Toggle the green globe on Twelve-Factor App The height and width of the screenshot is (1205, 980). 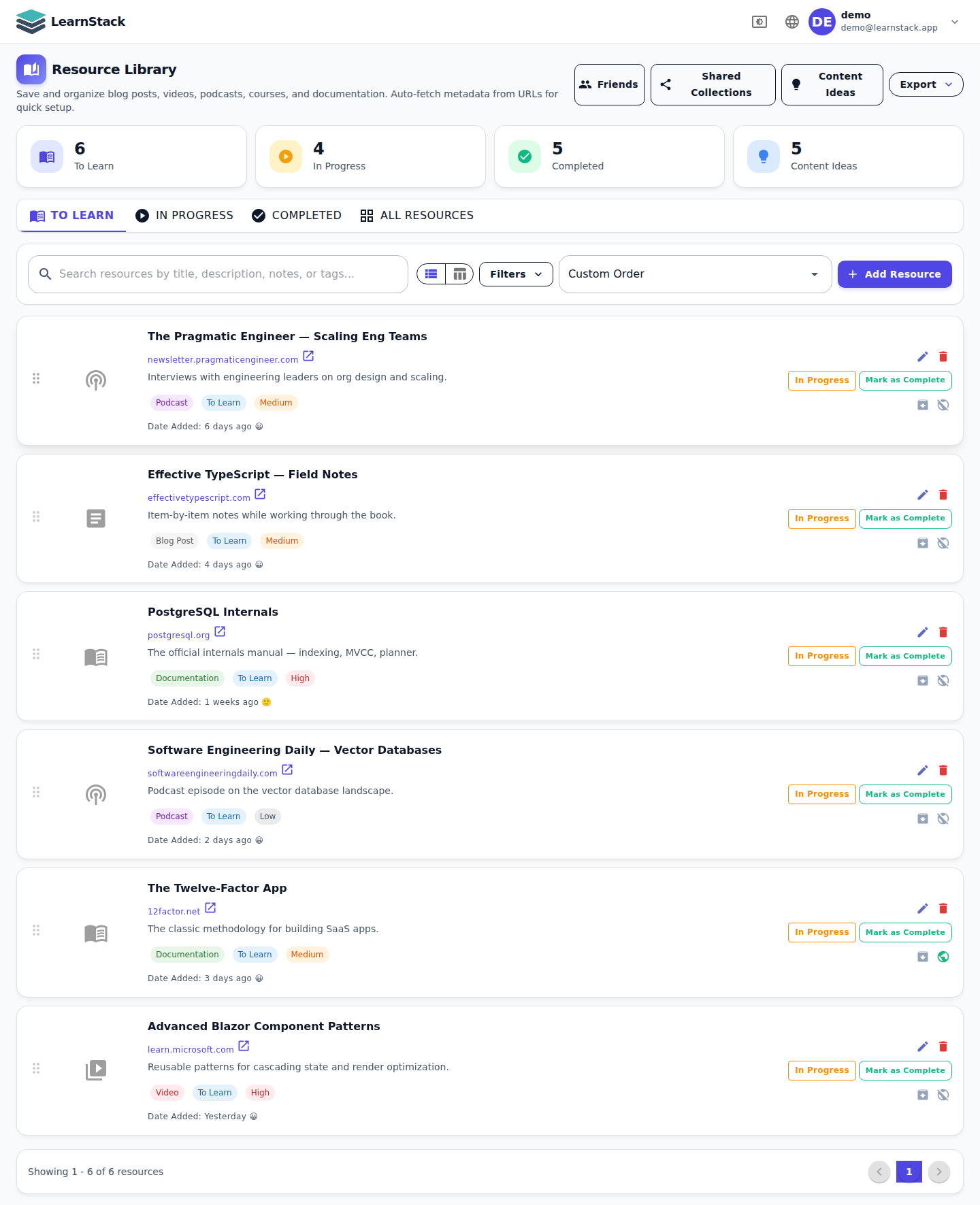pyautogui.click(x=943, y=957)
